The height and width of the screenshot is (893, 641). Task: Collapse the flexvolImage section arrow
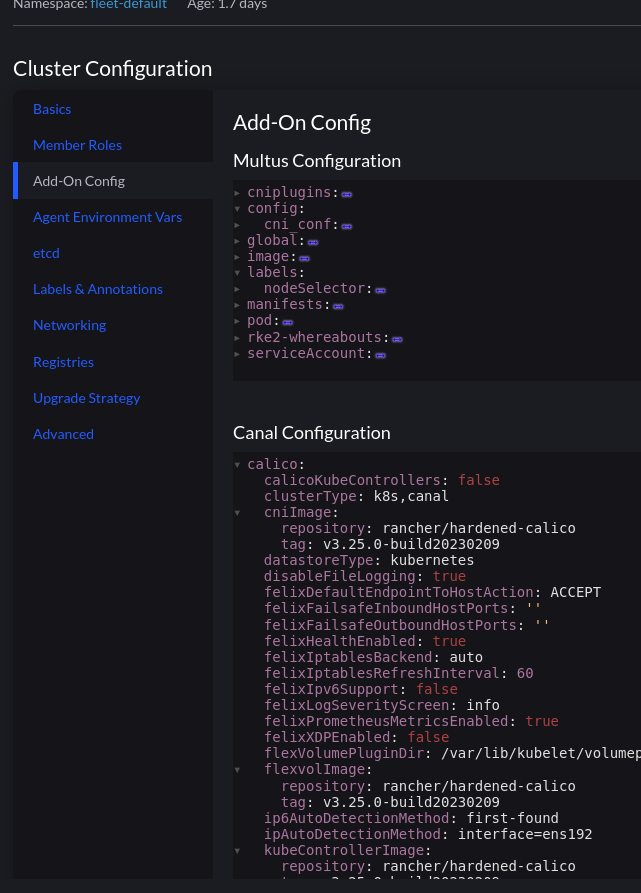pyautogui.click(x=237, y=770)
